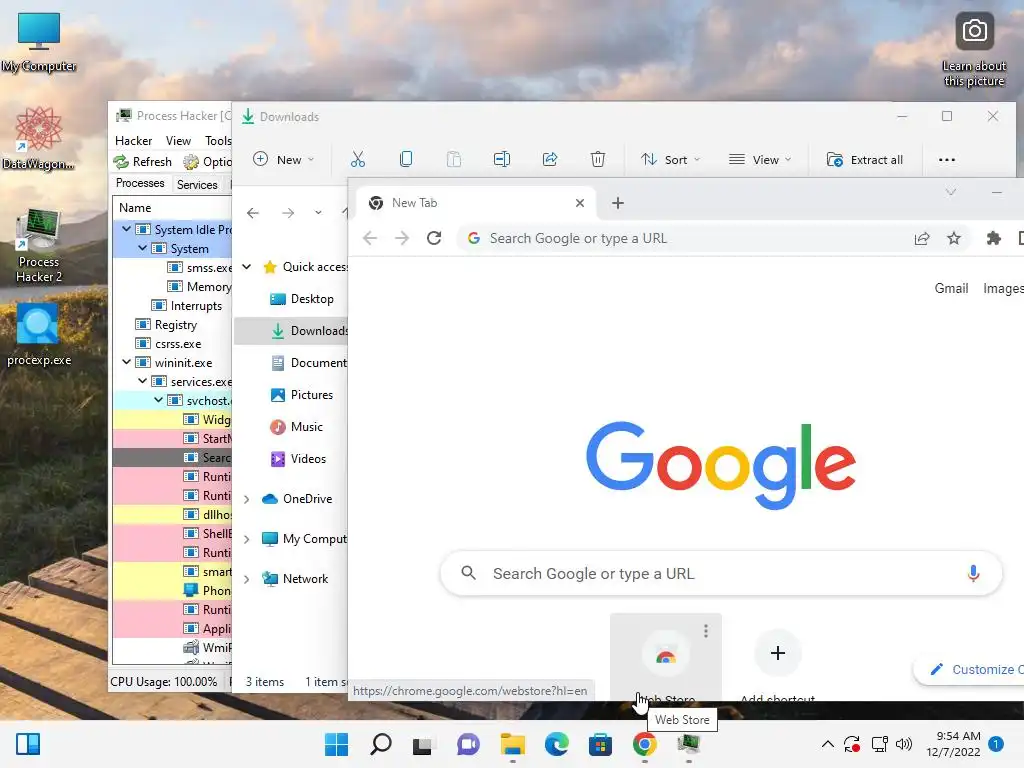Open the Sort dropdown in Downloads
This screenshot has height=768, width=1024.
tap(670, 159)
